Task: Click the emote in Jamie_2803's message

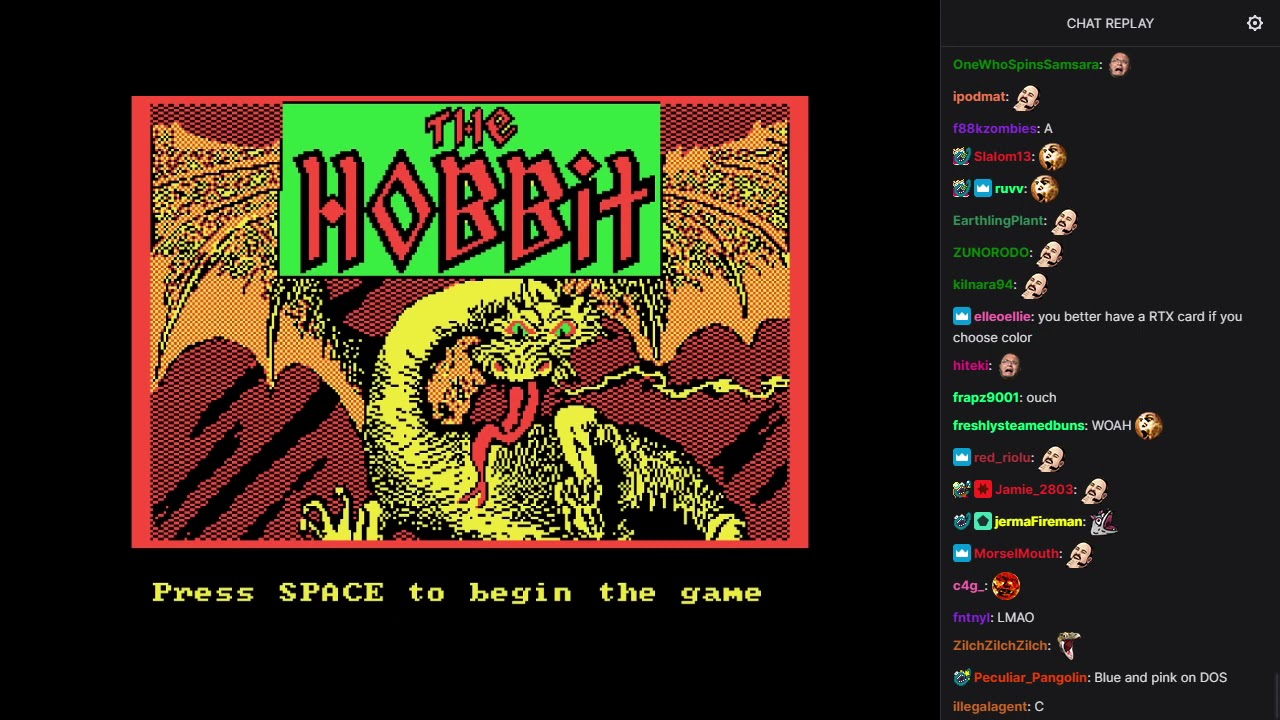Action: 1095,490
